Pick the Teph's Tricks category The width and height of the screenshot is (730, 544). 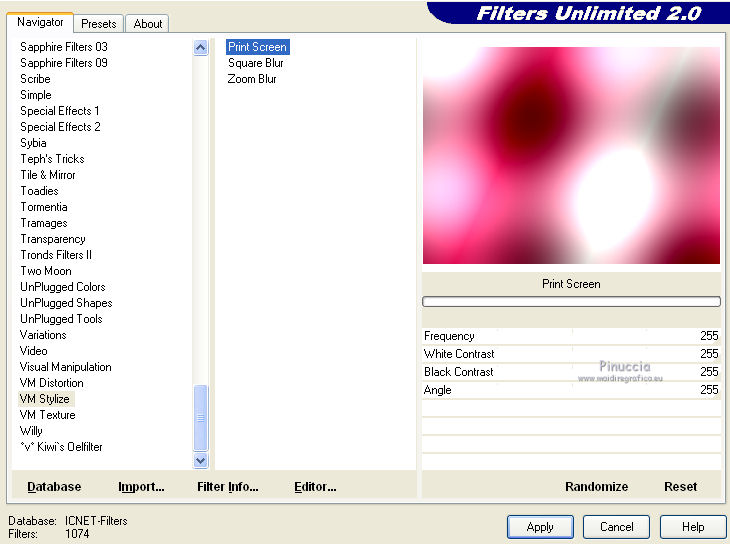52,159
